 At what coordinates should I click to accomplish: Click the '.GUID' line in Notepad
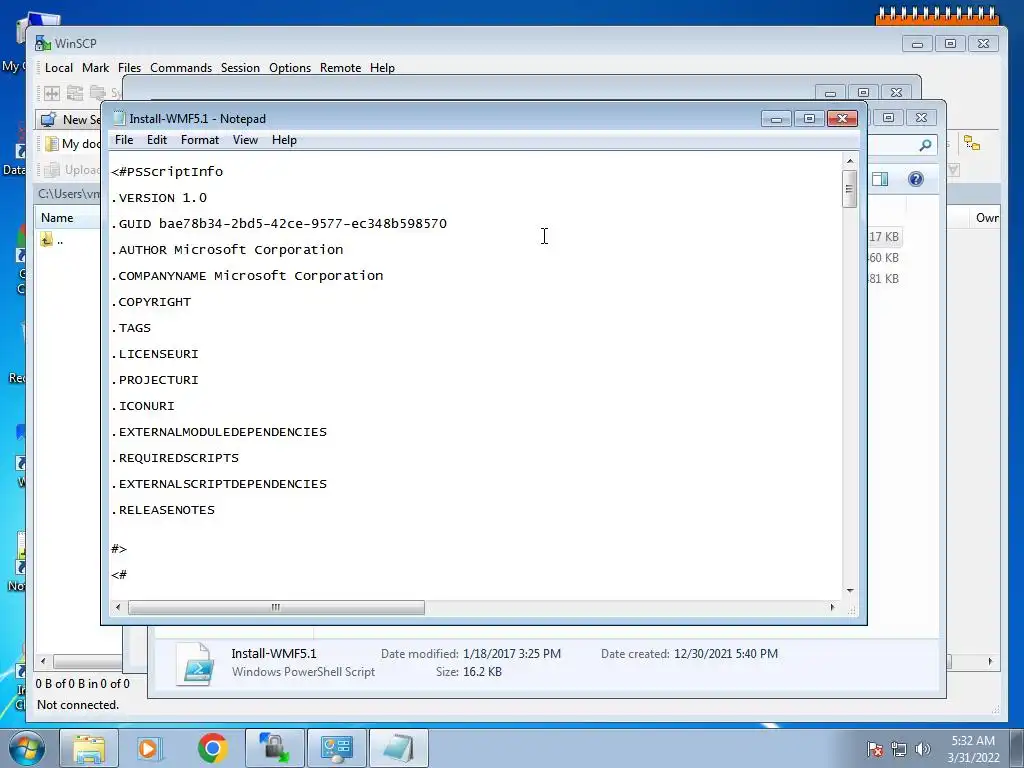(280, 224)
